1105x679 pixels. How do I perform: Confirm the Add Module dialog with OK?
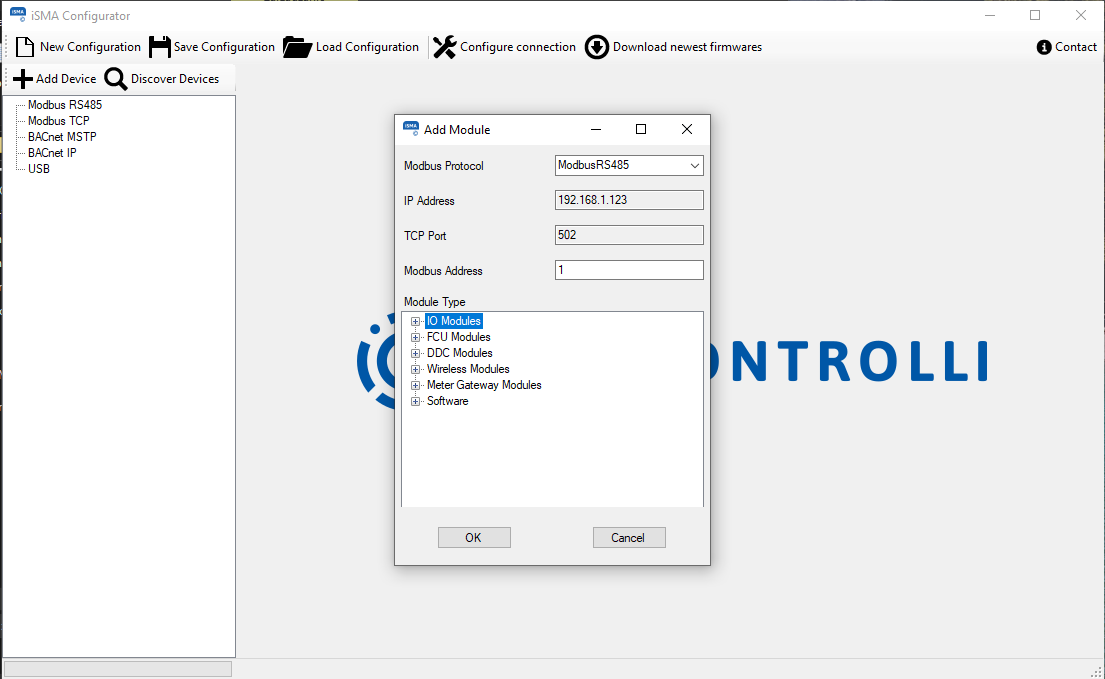(474, 537)
